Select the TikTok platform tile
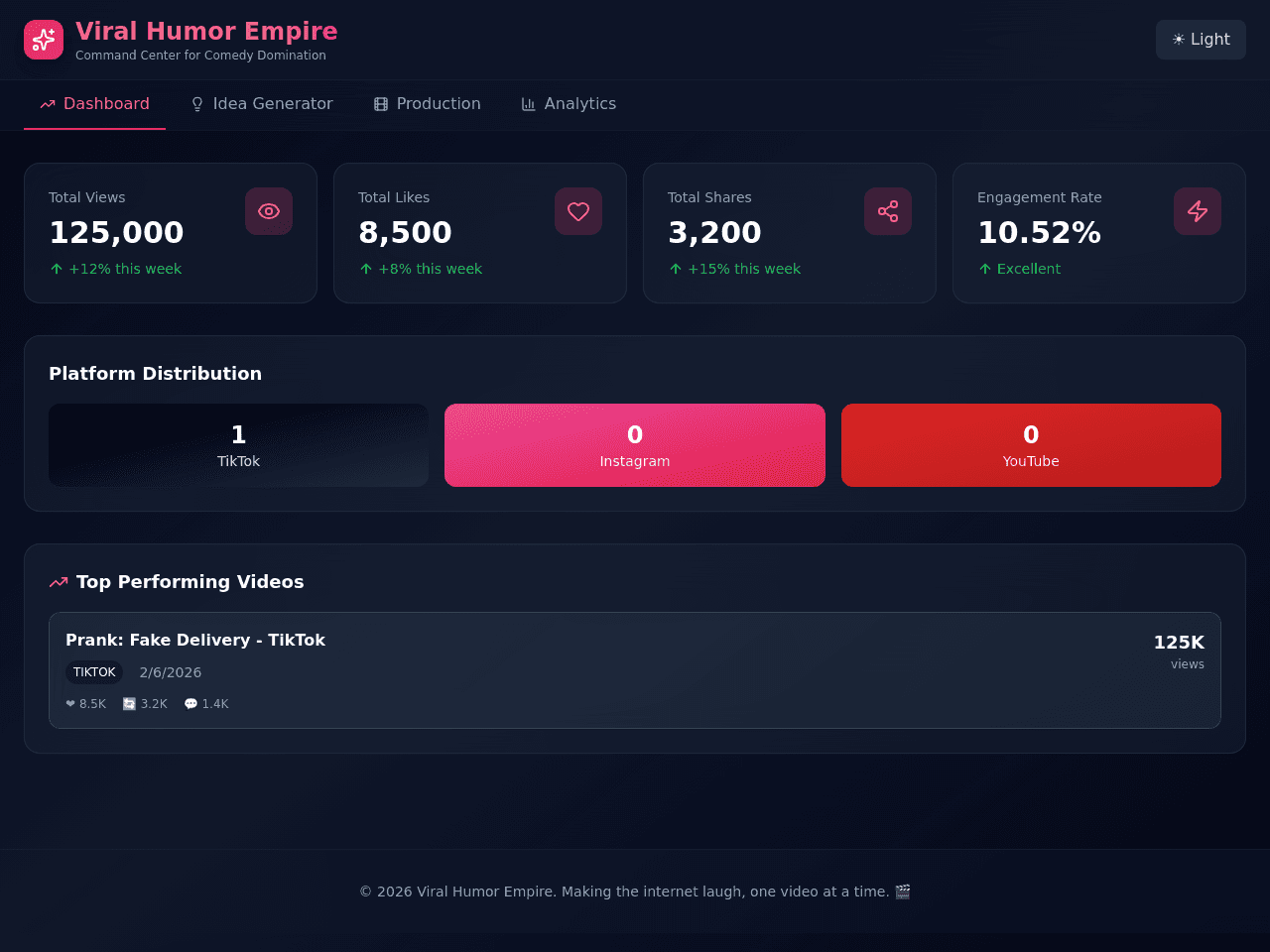 coord(238,445)
